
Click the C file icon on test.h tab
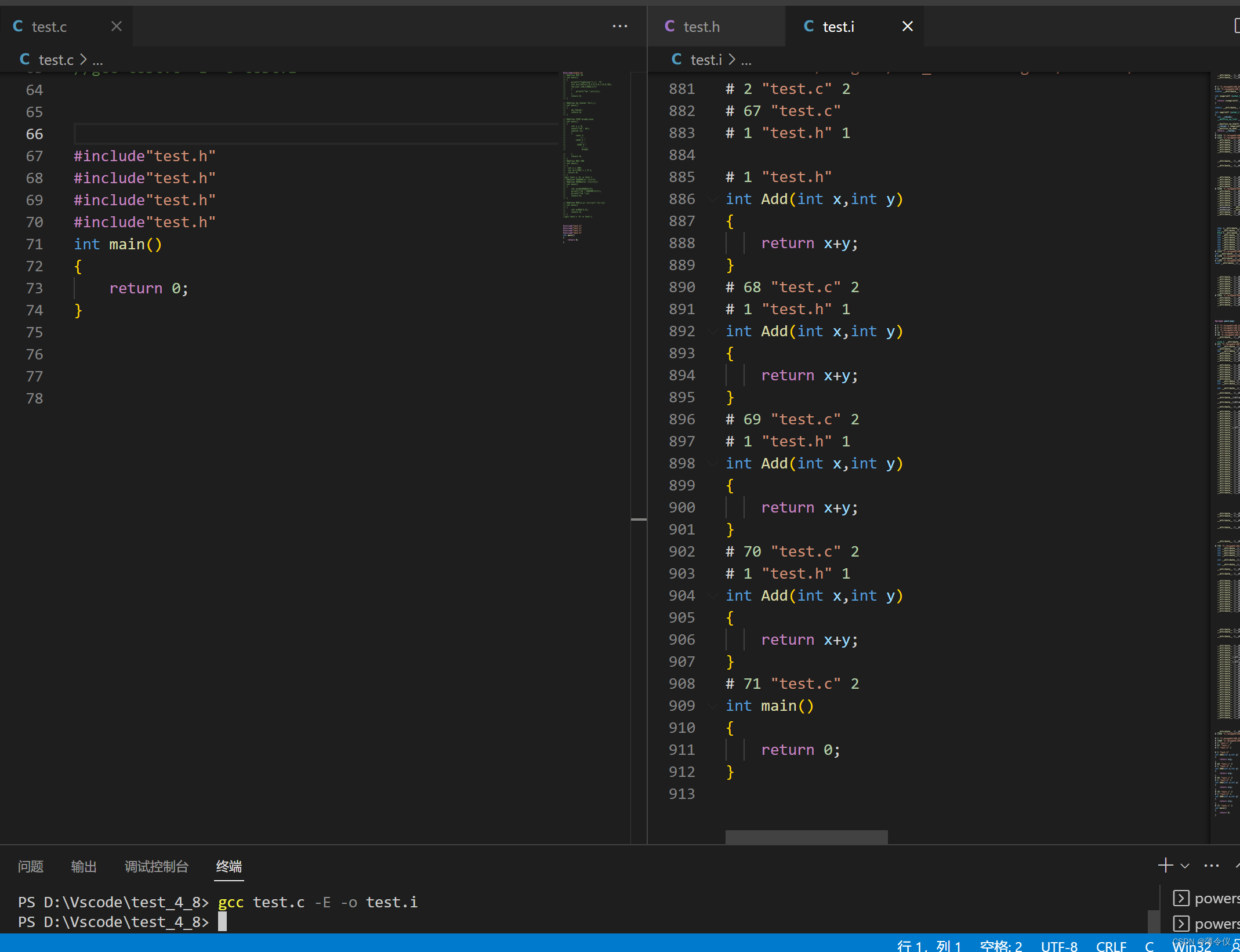point(670,26)
